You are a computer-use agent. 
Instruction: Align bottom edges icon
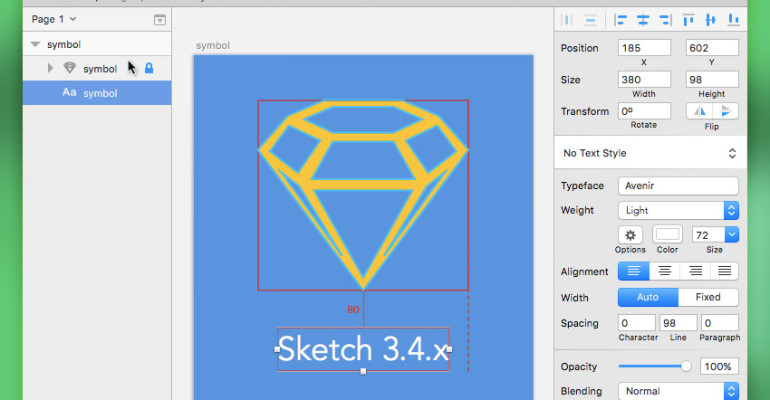pos(734,20)
